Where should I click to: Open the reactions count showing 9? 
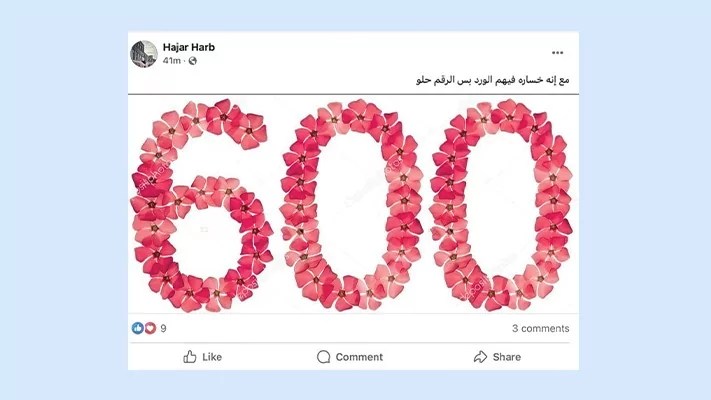(163, 328)
